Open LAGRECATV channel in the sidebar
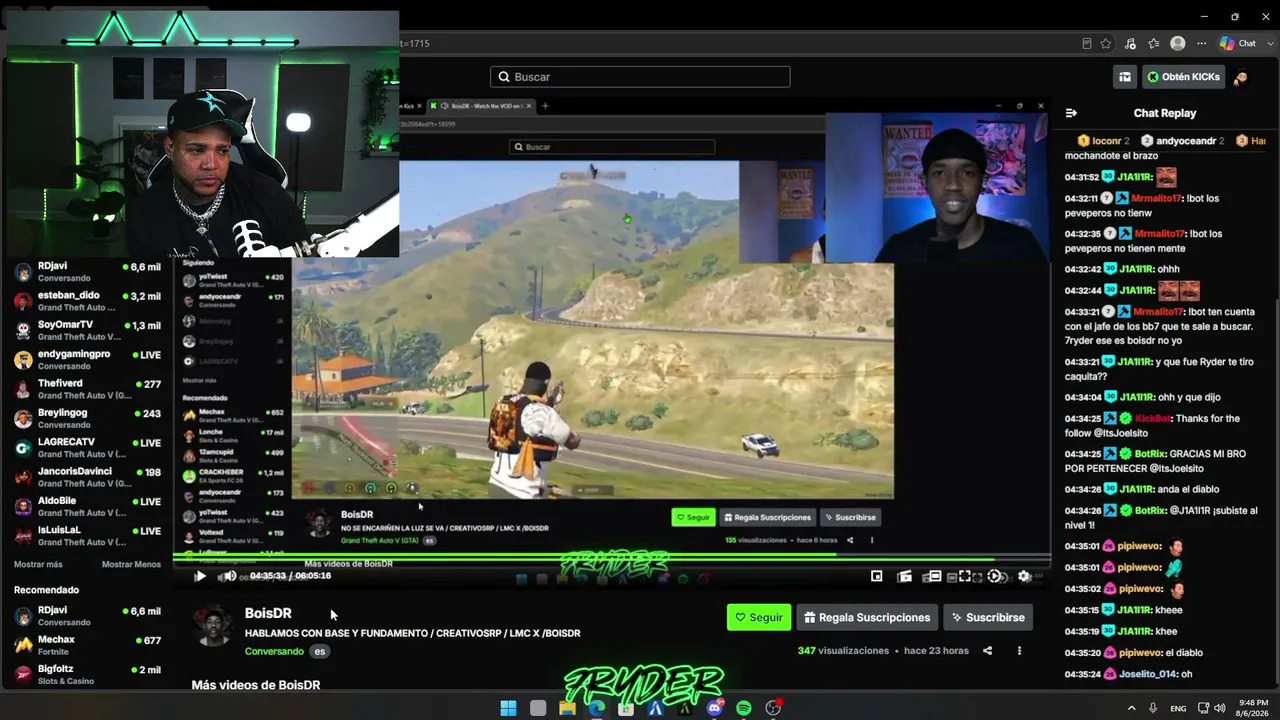1280x720 pixels. [87, 447]
